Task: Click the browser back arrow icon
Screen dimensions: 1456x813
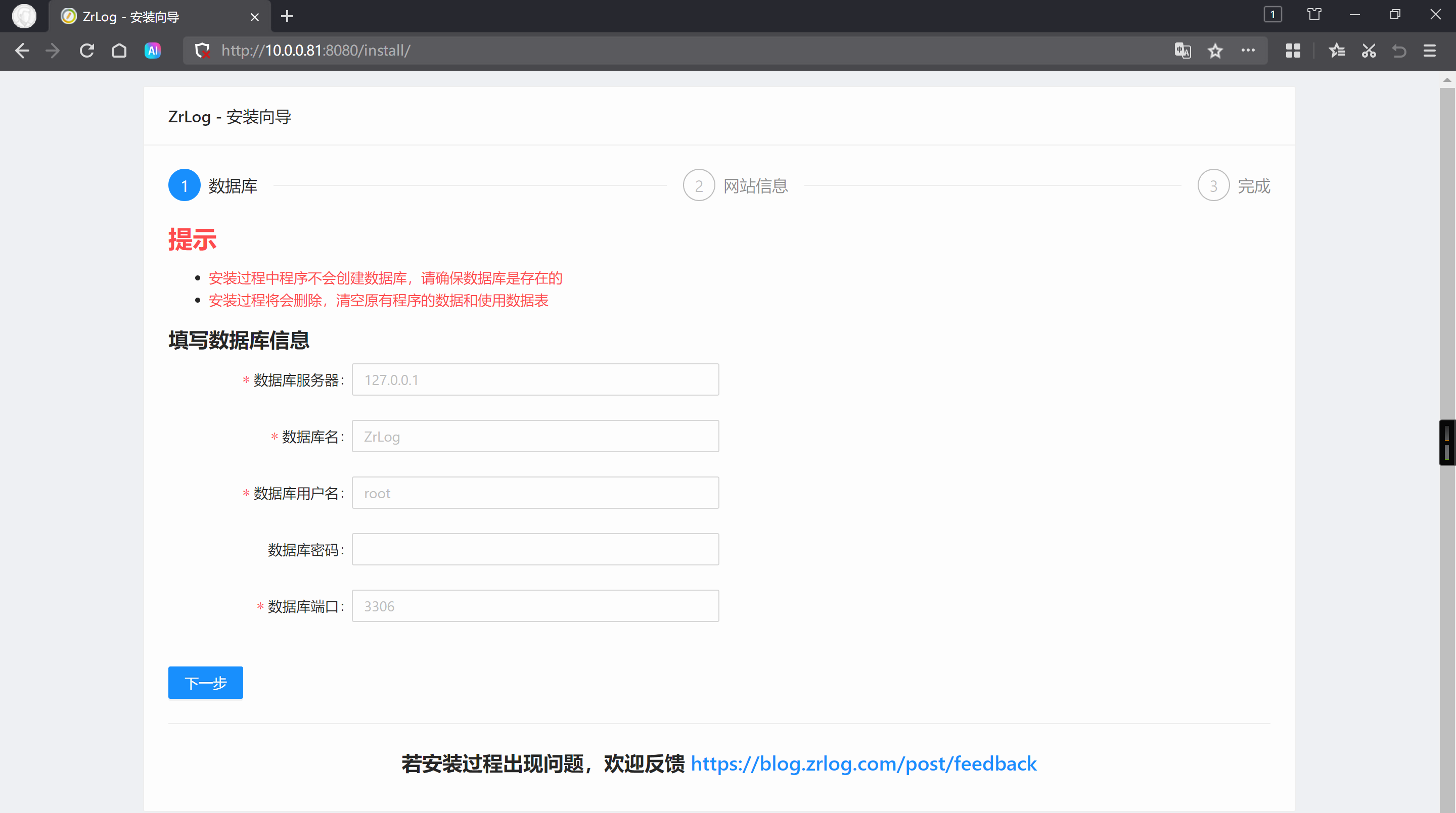Action: [22, 51]
